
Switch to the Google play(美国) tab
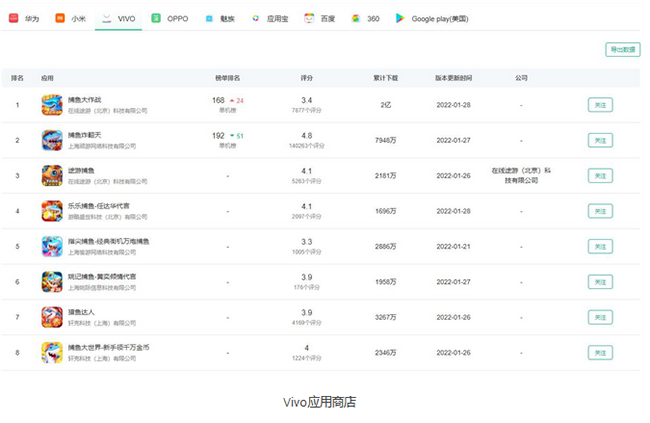(432, 19)
